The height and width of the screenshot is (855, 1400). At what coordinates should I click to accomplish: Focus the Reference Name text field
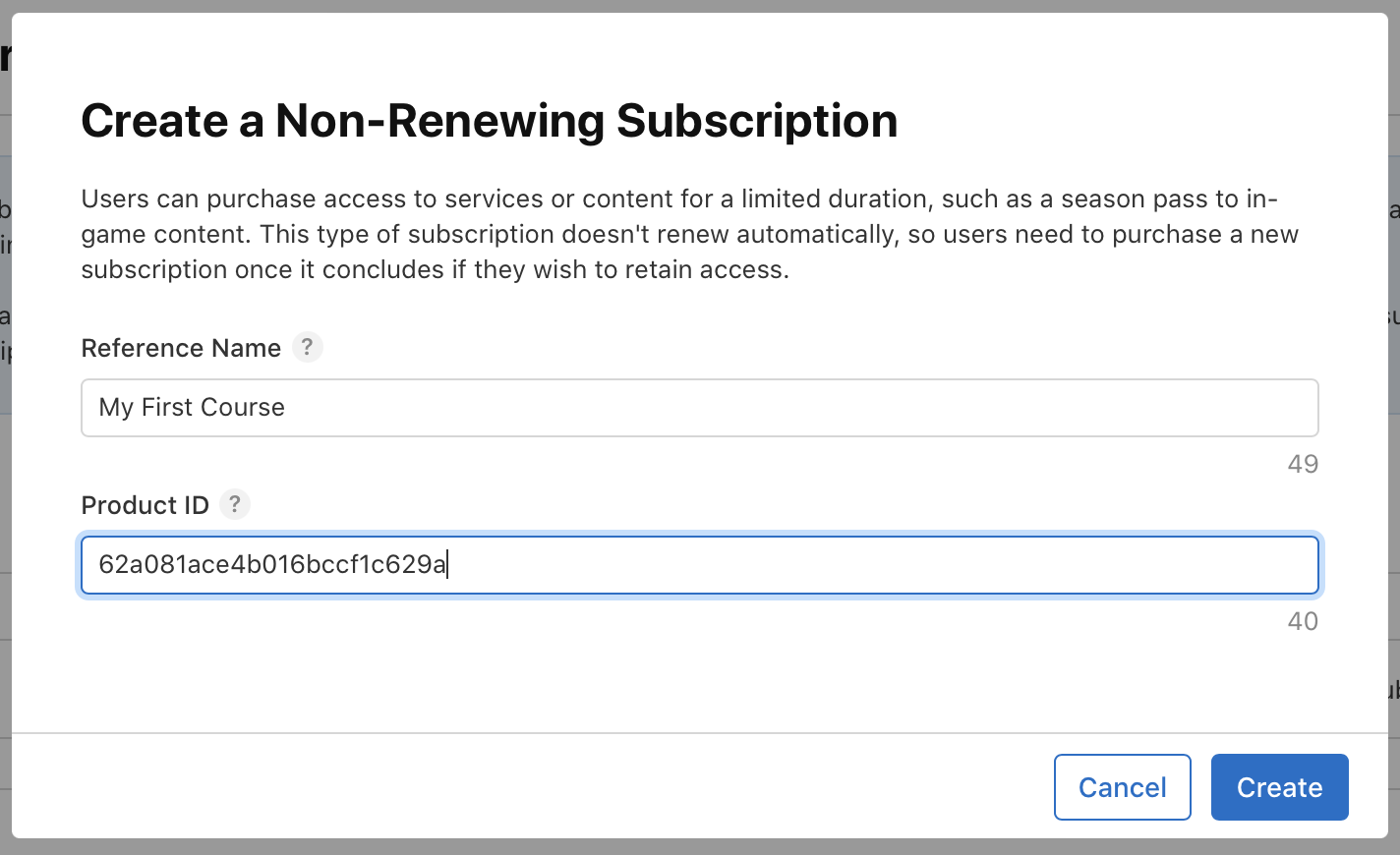coord(699,408)
